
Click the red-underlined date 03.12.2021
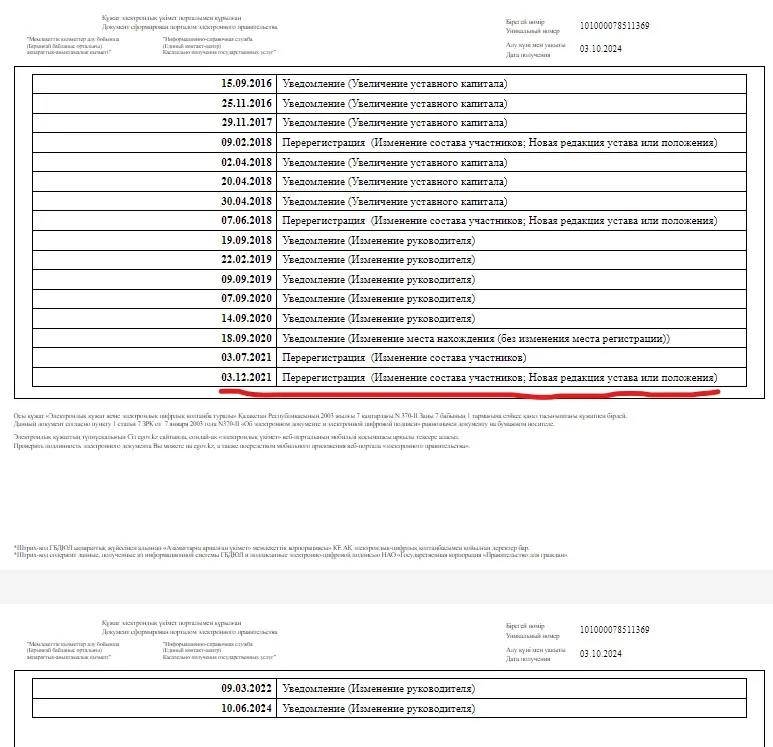[246, 377]
